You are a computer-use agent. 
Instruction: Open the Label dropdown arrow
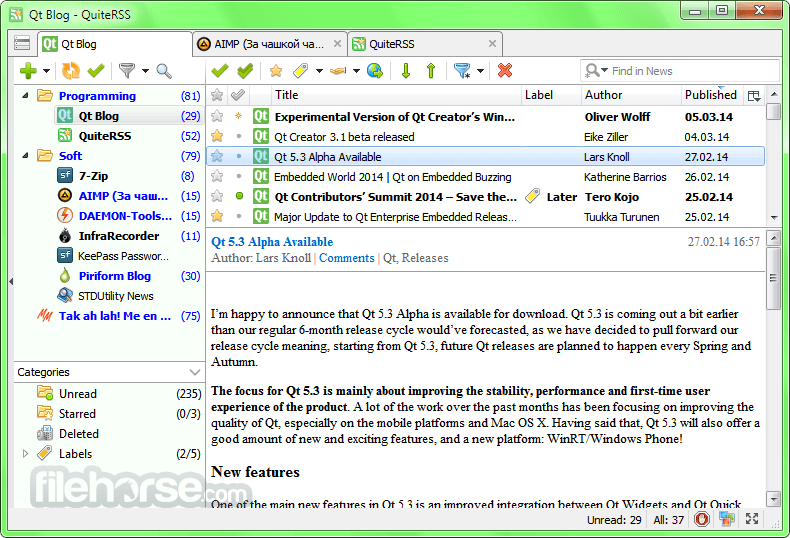tap(319, 71)
